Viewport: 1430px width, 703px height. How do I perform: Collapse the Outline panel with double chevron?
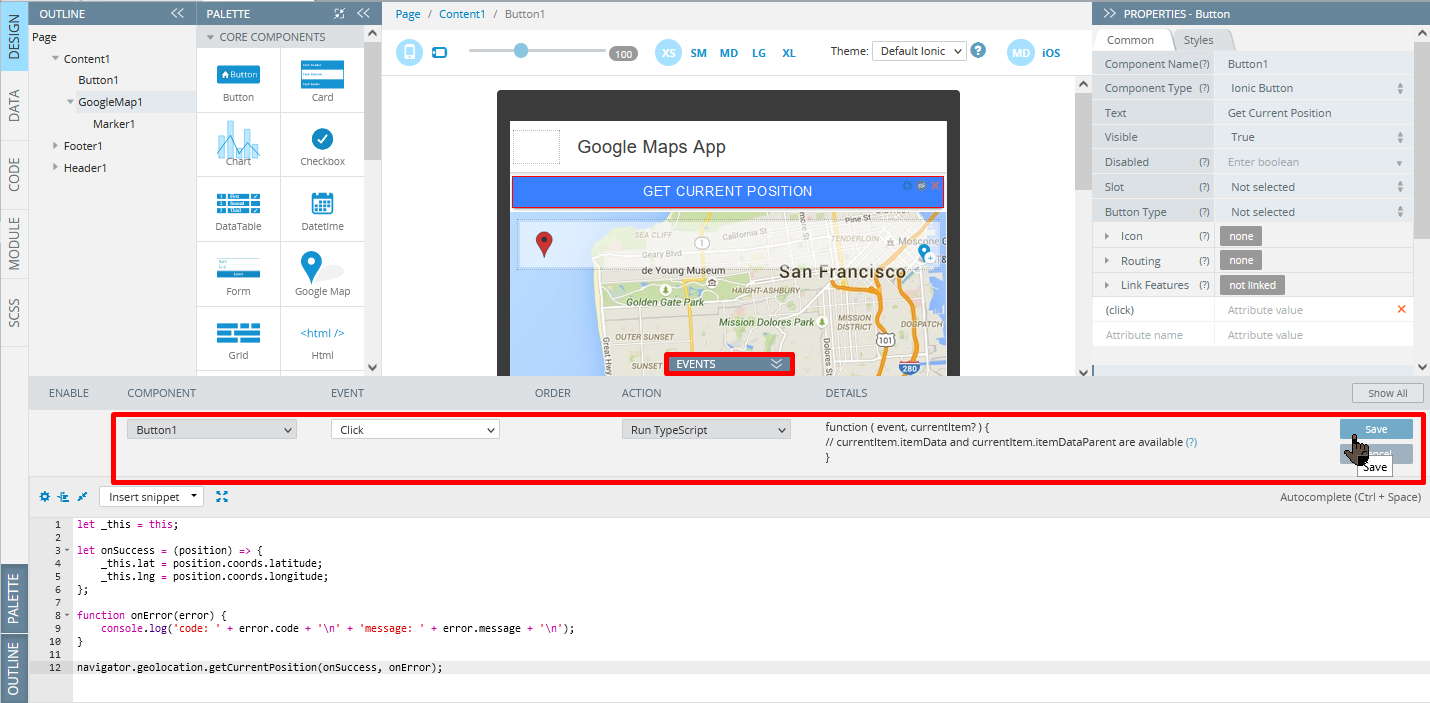[177, 14]
